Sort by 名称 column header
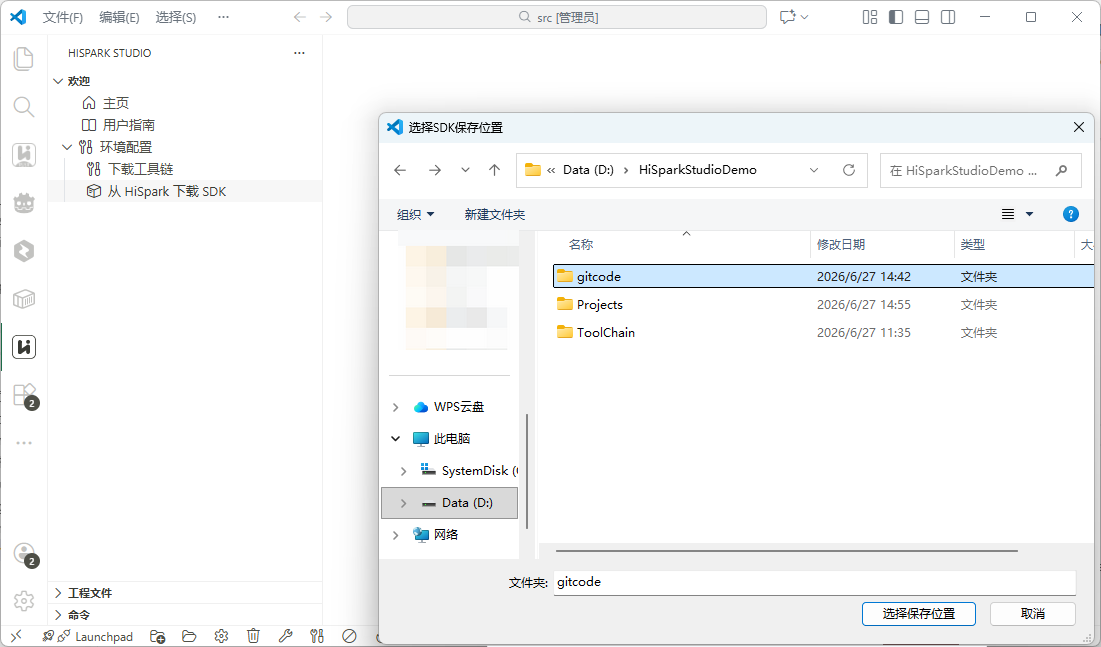 click(581, 244)
